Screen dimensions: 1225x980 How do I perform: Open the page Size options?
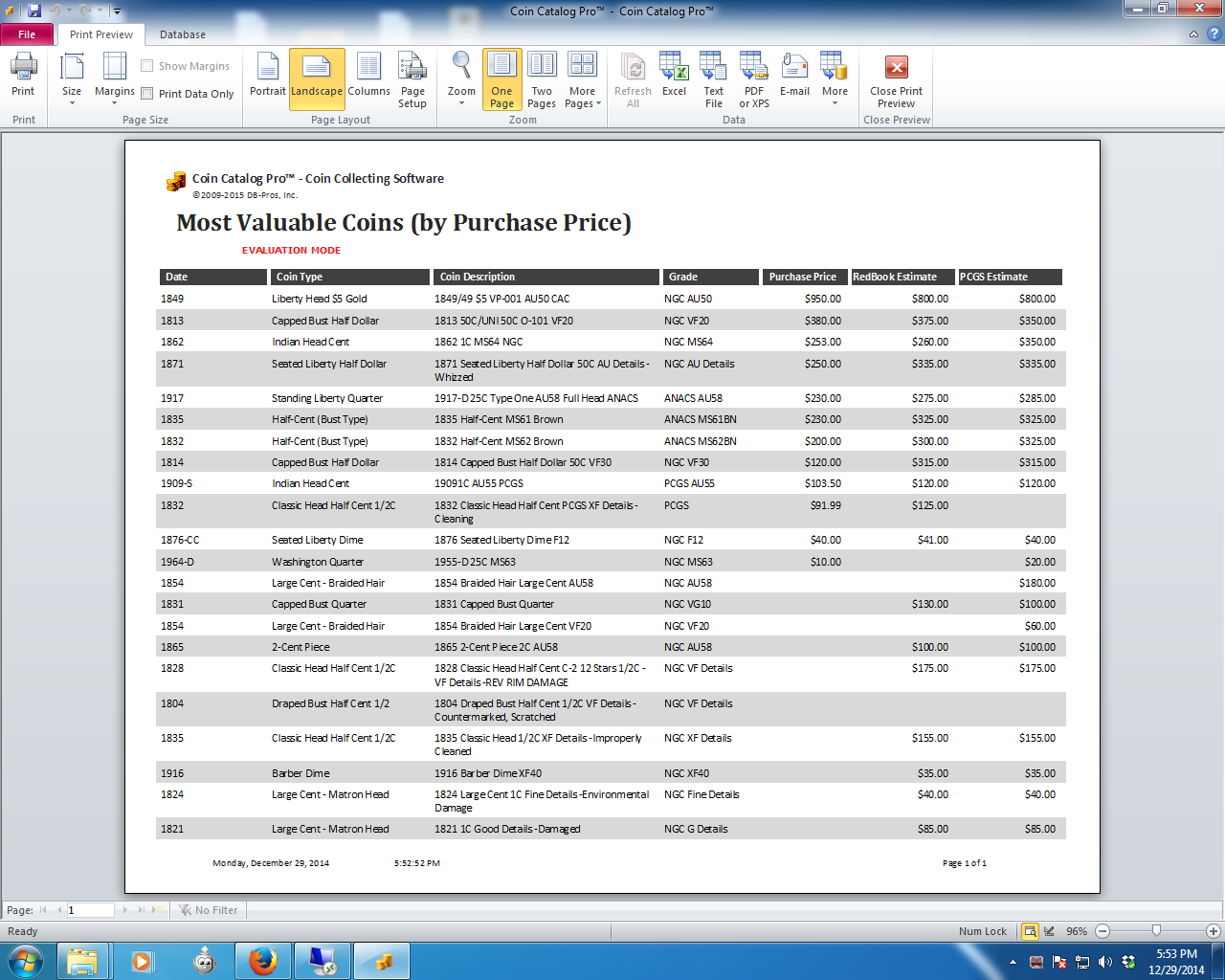click(72, 78)
